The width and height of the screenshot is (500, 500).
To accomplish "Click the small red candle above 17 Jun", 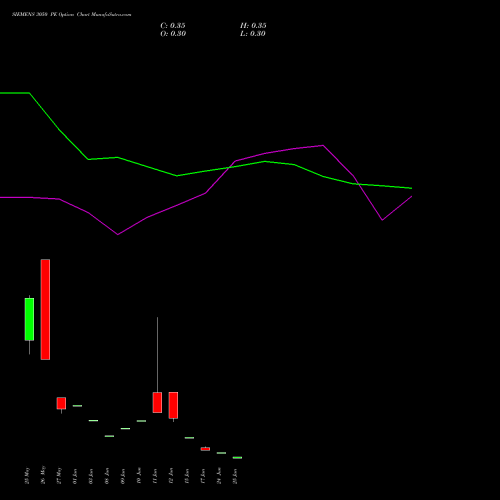I will (205, 449).
